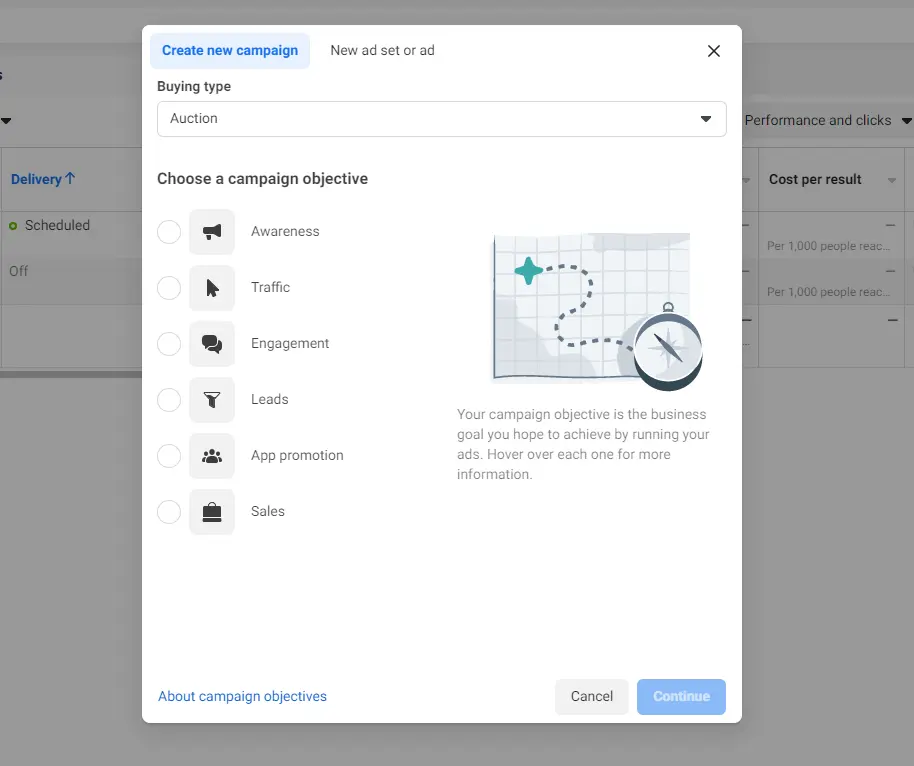914x766 pixels.
Task: Select the Traffic radio button
Action: click(x=169, y=288)
